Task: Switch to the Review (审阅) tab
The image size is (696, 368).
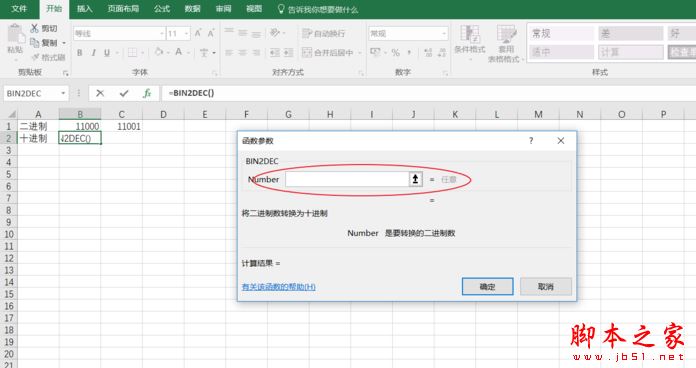Action: click(x=223, y=8)
